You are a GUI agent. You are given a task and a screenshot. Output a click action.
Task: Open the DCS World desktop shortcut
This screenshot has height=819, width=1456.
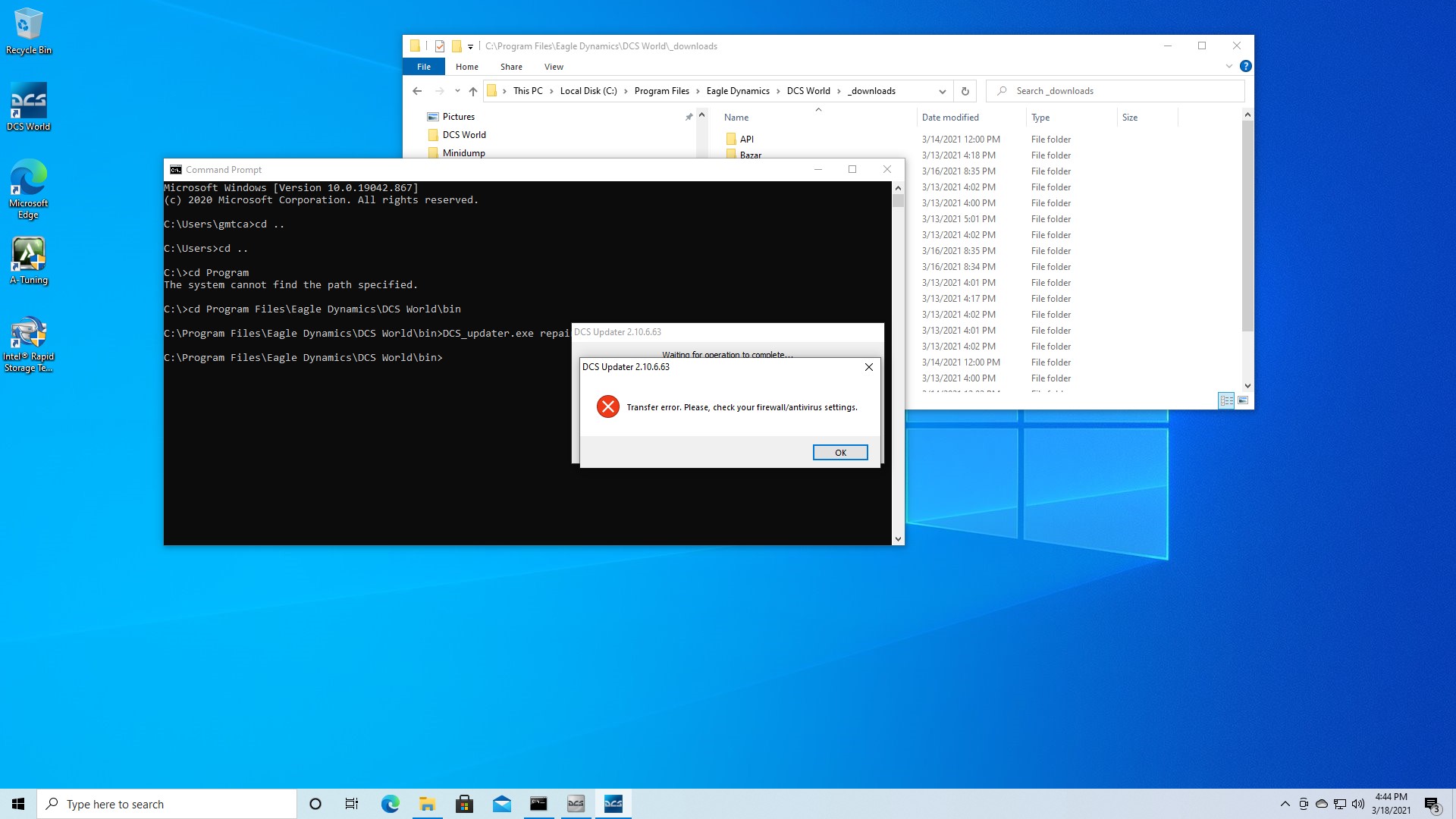point(28,107)
